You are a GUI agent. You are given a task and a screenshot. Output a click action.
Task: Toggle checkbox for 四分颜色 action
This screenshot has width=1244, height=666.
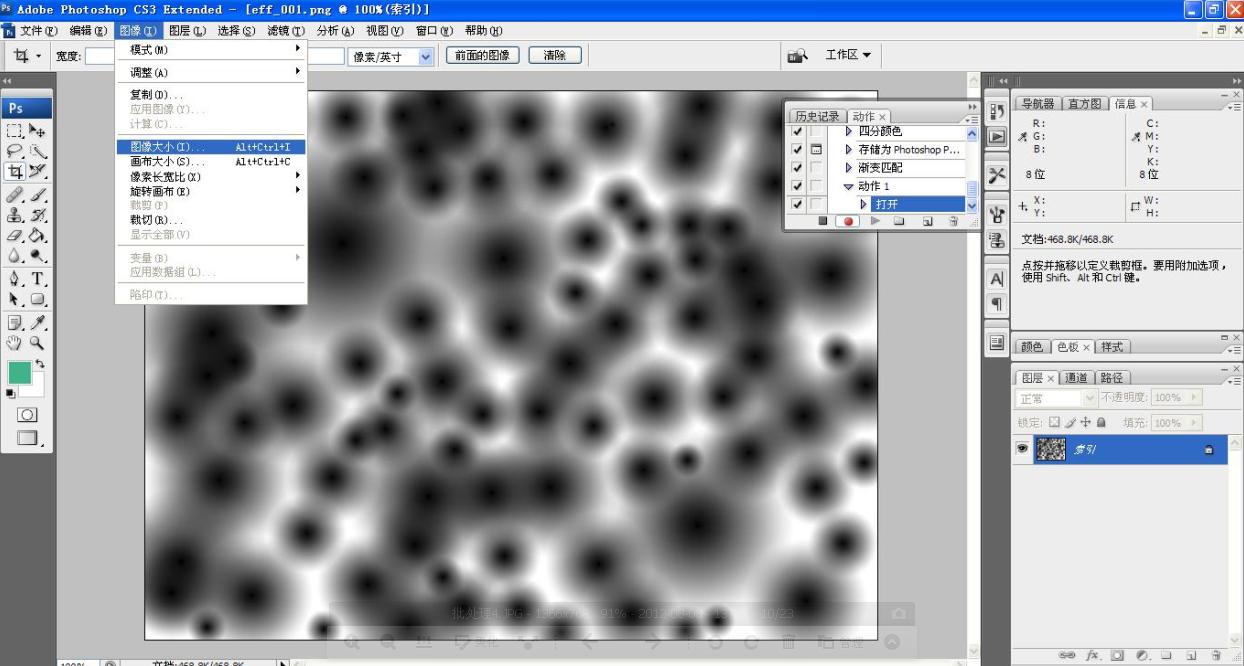coord(797,132)
